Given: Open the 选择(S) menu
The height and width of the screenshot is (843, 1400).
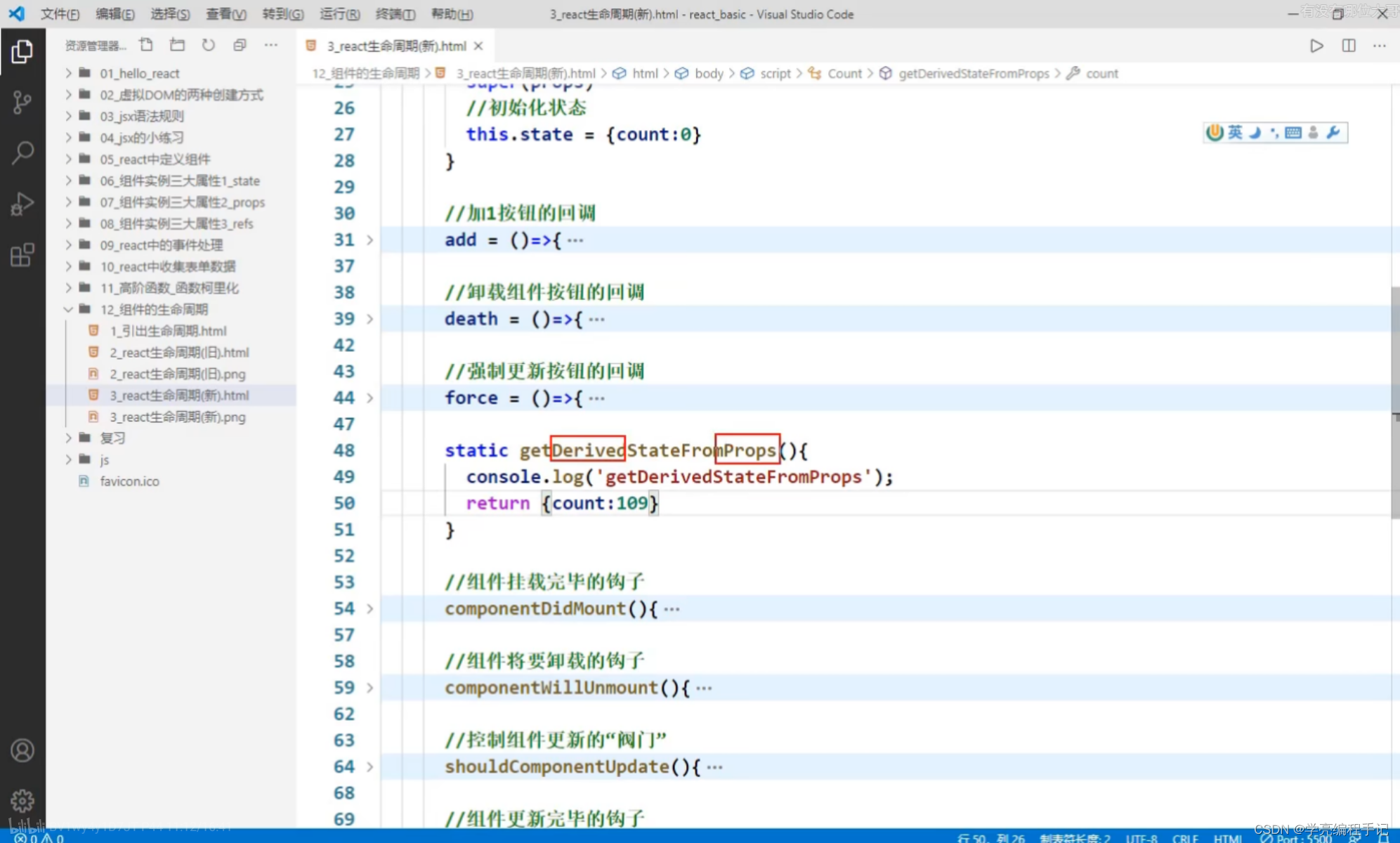Looking at the screenshot, I should coord(170,14).
